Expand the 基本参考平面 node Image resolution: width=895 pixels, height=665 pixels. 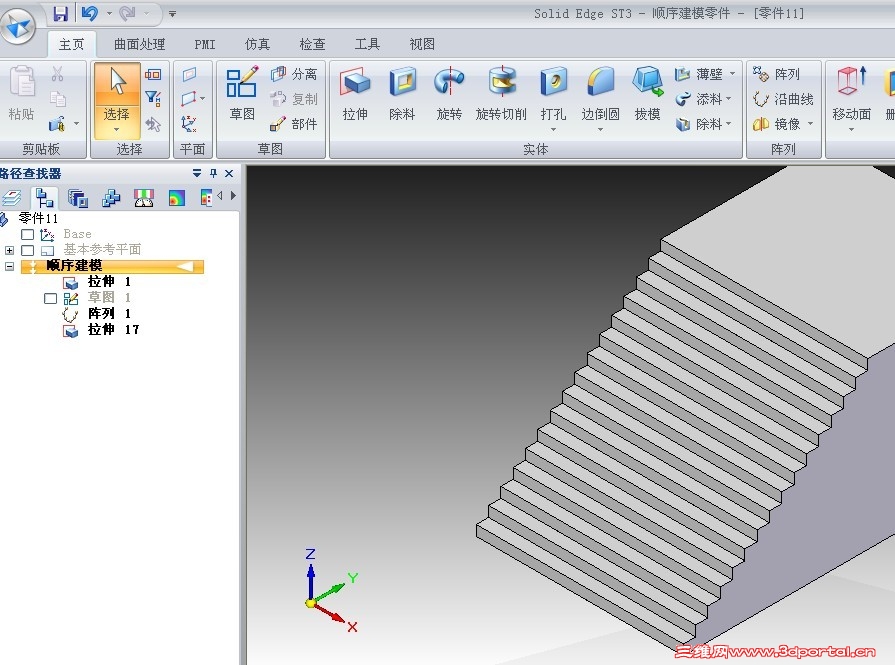click(x=9, y=250)
